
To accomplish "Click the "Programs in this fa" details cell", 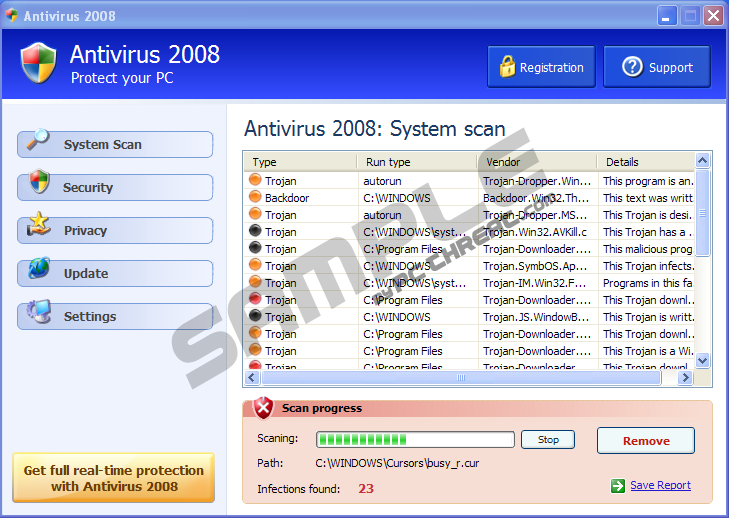I will pyautogui.click(x=647, y=283).
